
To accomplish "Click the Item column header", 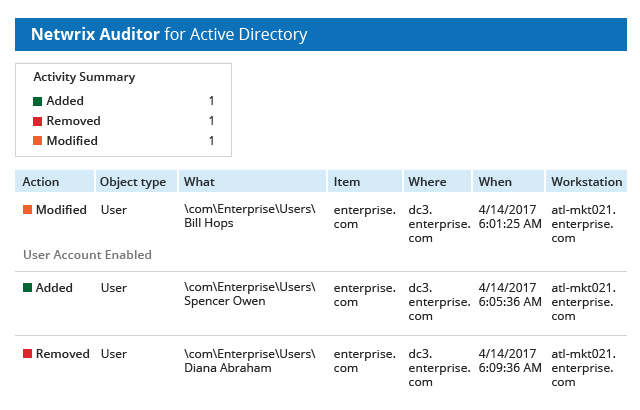I will (347, 182).
